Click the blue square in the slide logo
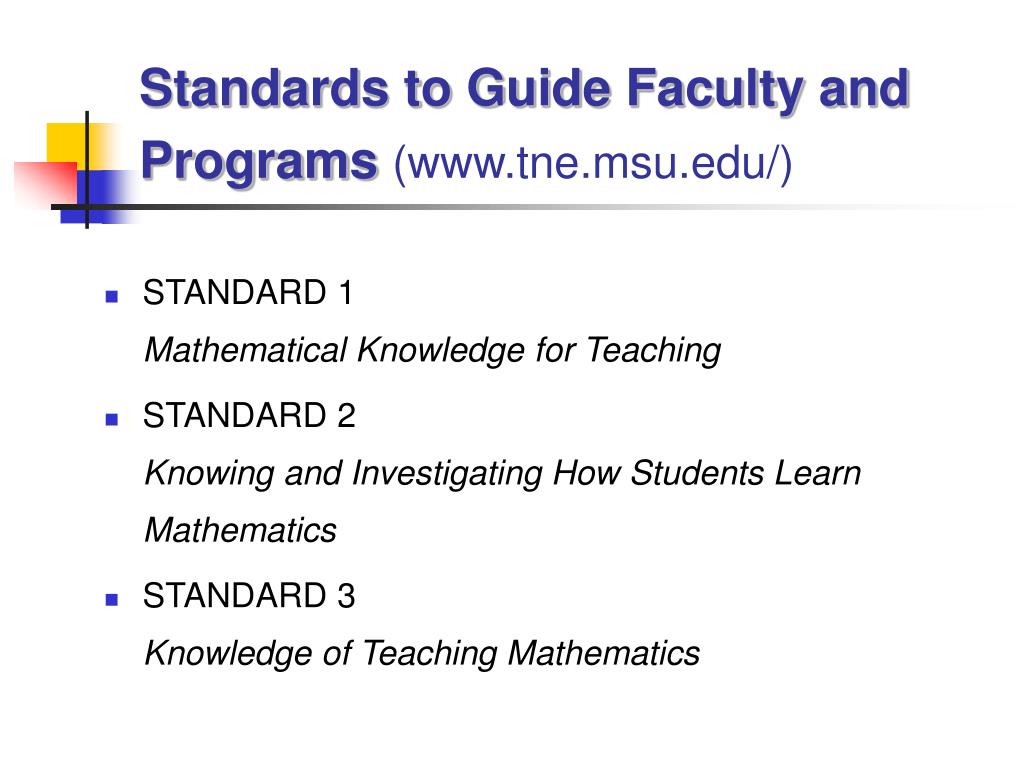This screenshot has width=1024, height=768. point(102,196)
